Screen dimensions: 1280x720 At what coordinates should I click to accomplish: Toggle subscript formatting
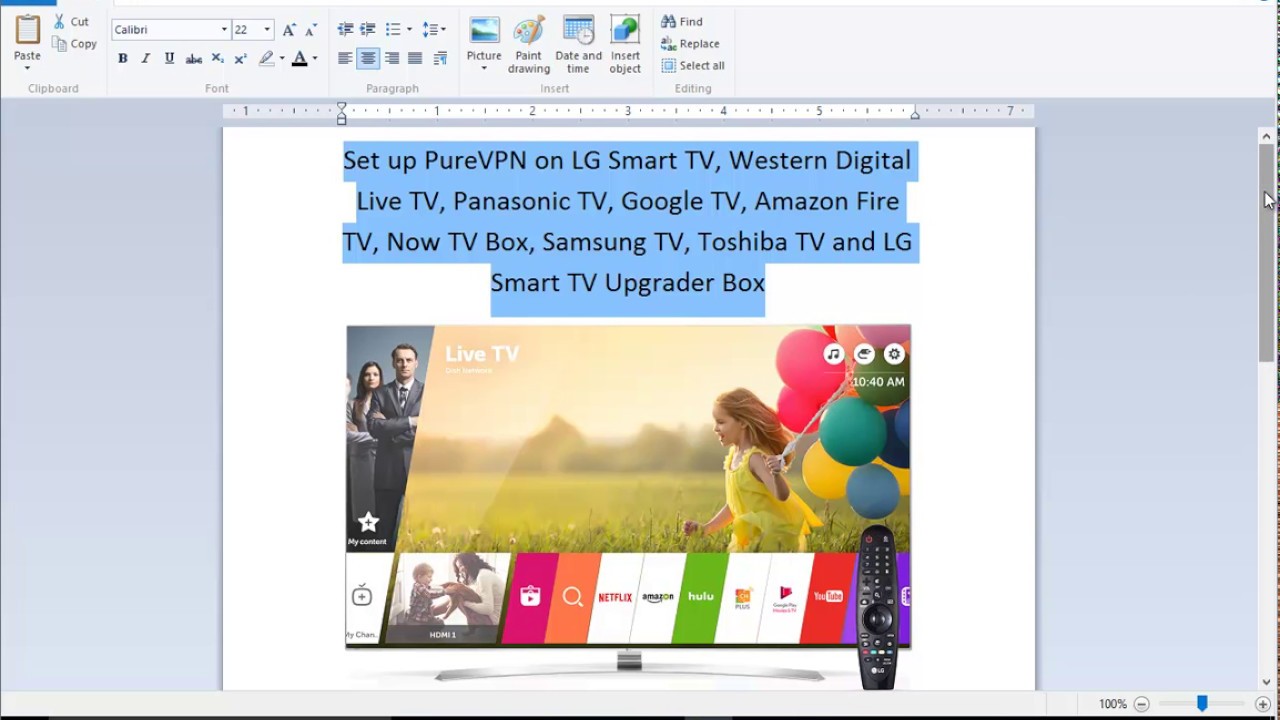(217, 59)
